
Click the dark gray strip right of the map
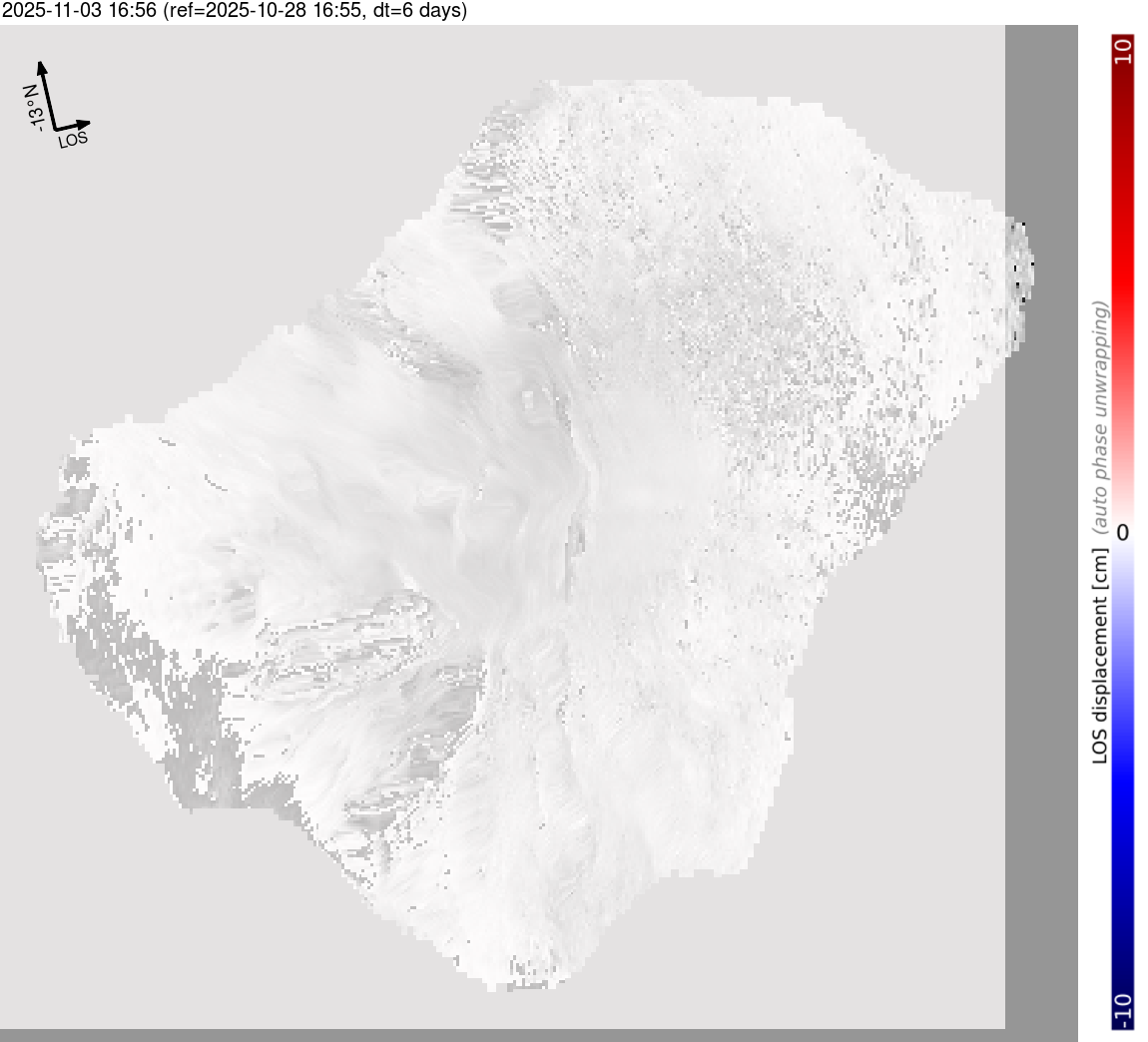click(x=1041, y=599)
